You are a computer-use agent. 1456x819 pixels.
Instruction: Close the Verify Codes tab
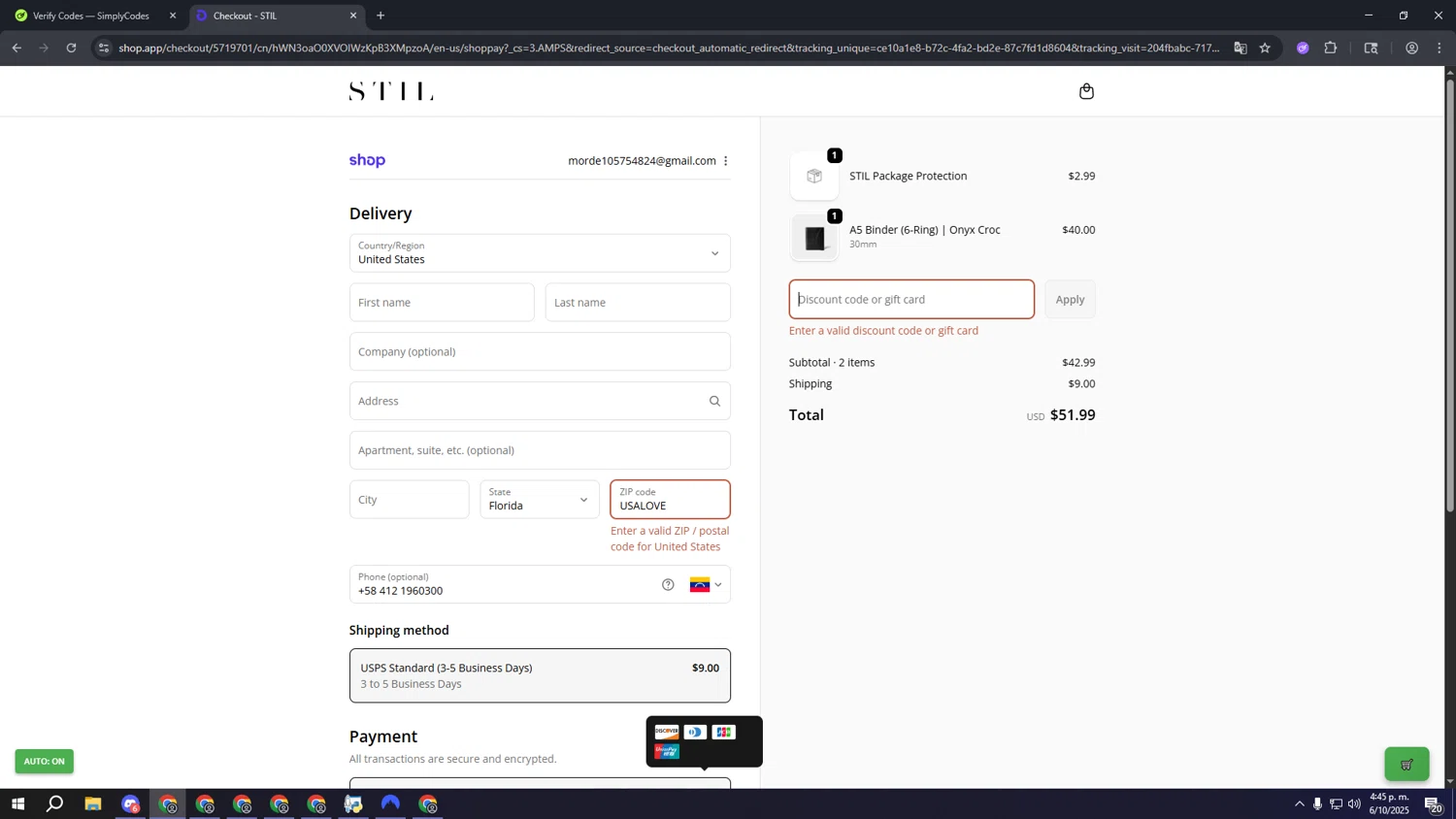pyautogui.click(x=173, y=16)
